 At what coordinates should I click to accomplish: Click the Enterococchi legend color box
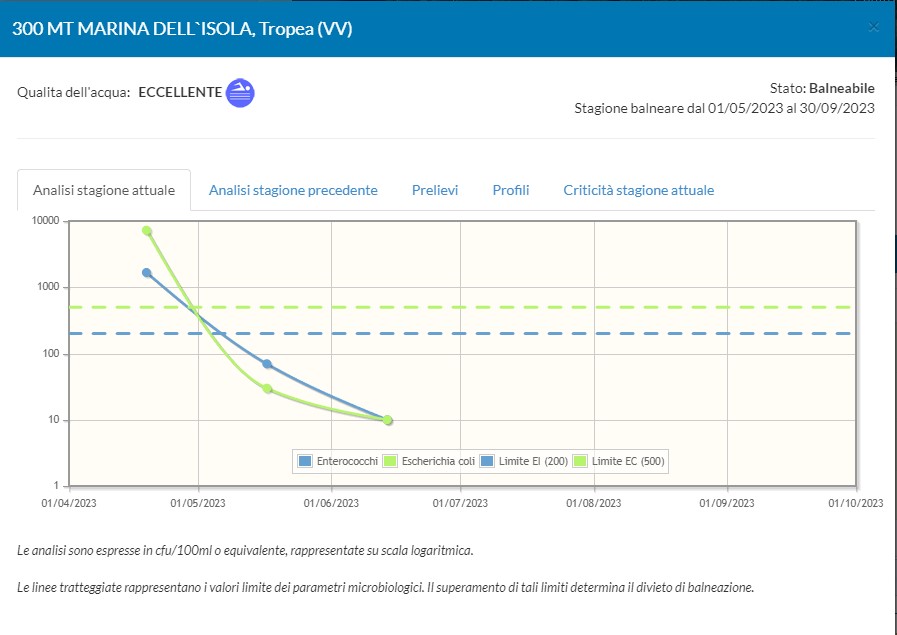(x=305, y=461)
